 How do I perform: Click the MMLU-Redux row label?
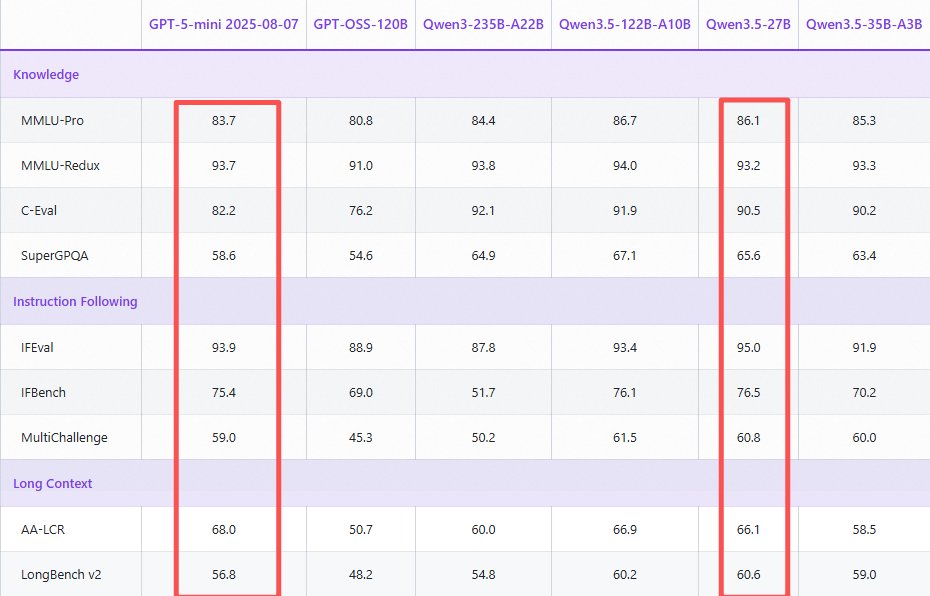[60, 165]
